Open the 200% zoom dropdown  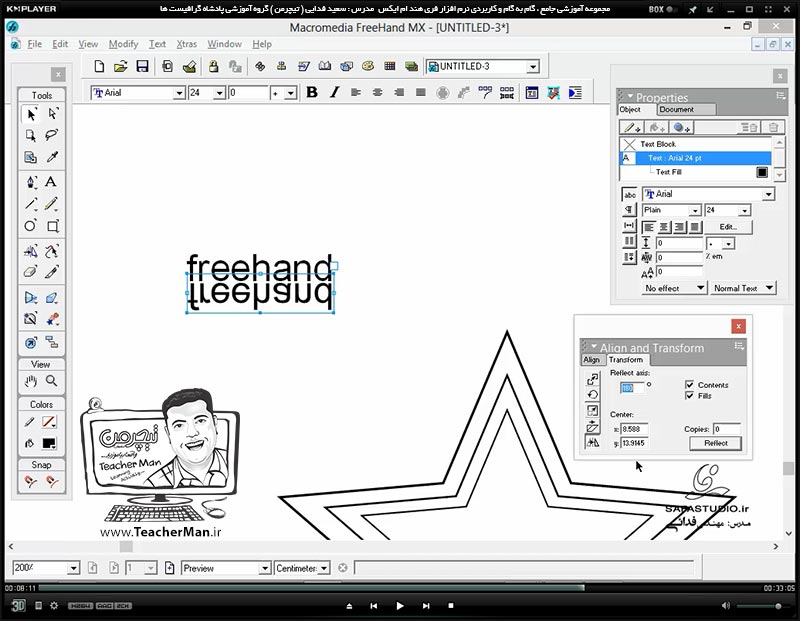[73, 568]
